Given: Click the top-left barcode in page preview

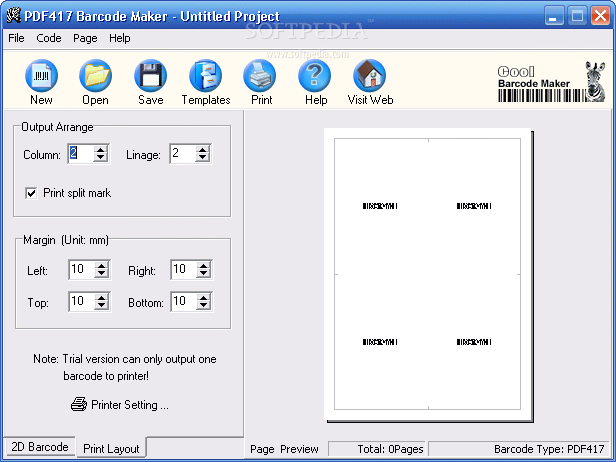Looking at the screenshot, I should pyautogui.click(x=380, y=206).
